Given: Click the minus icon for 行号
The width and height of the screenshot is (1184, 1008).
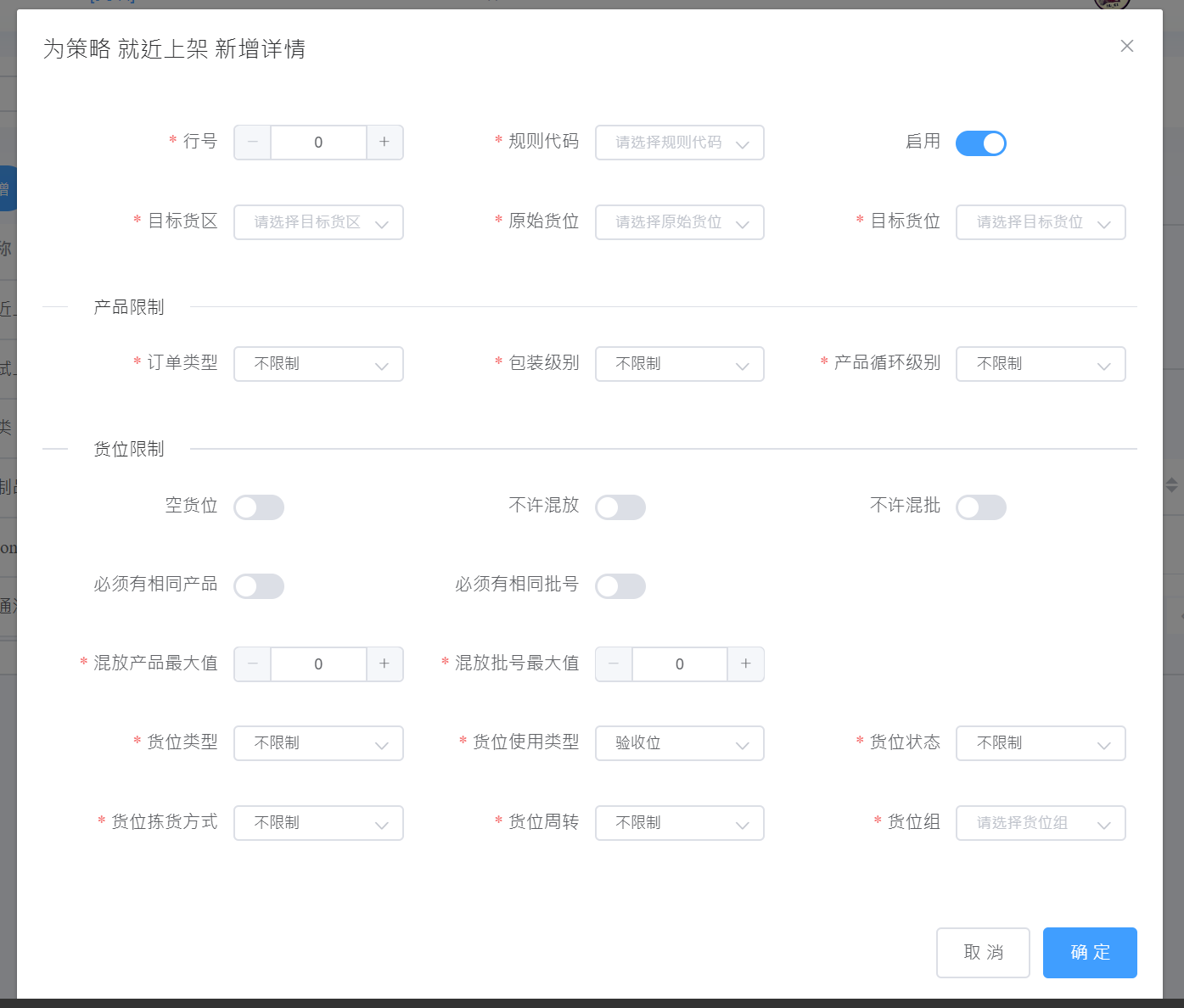Looking at the screenshot, I should (253, 143).
